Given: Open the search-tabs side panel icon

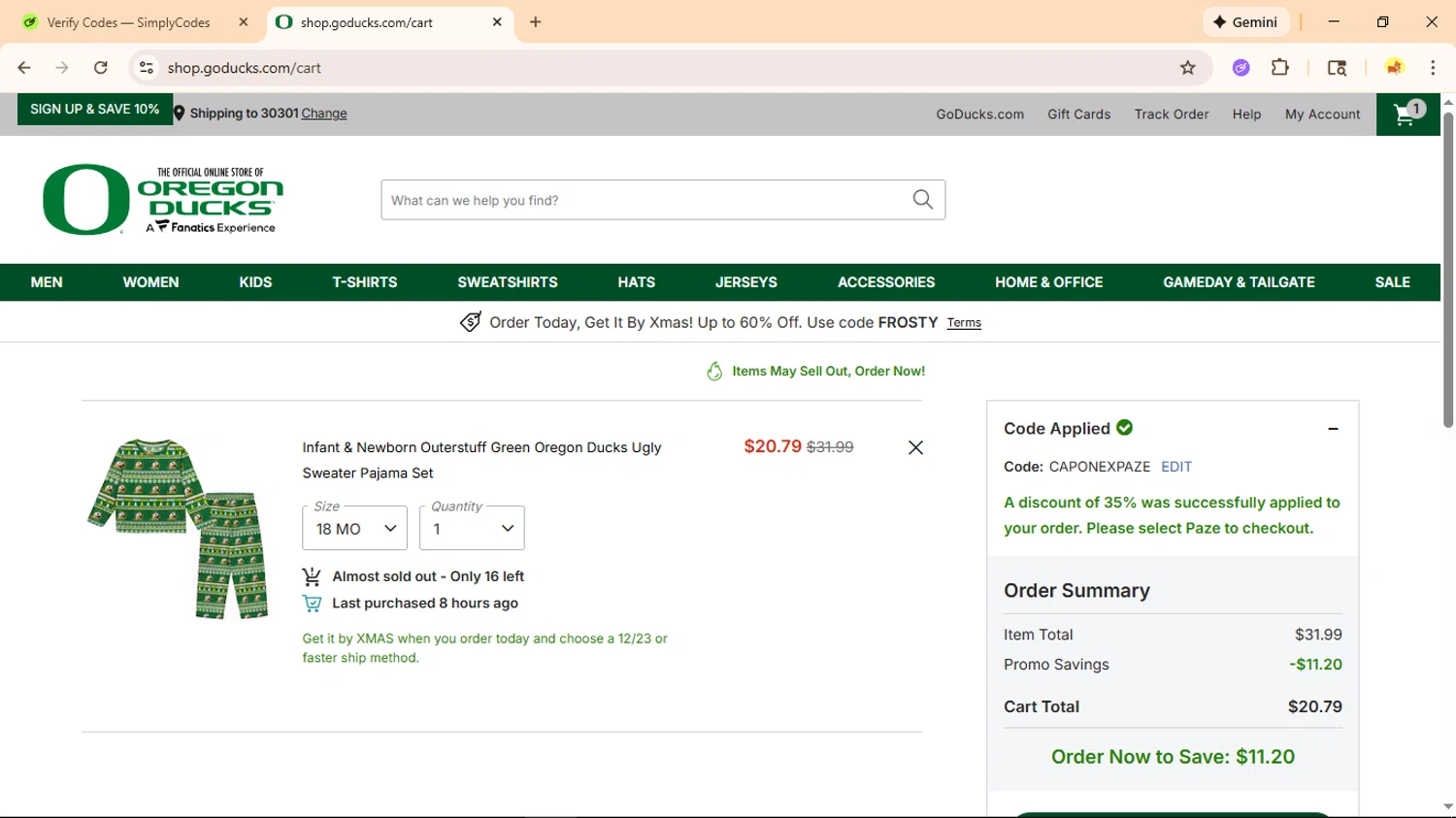Looking at the screenshot, I should point(1337,67).
